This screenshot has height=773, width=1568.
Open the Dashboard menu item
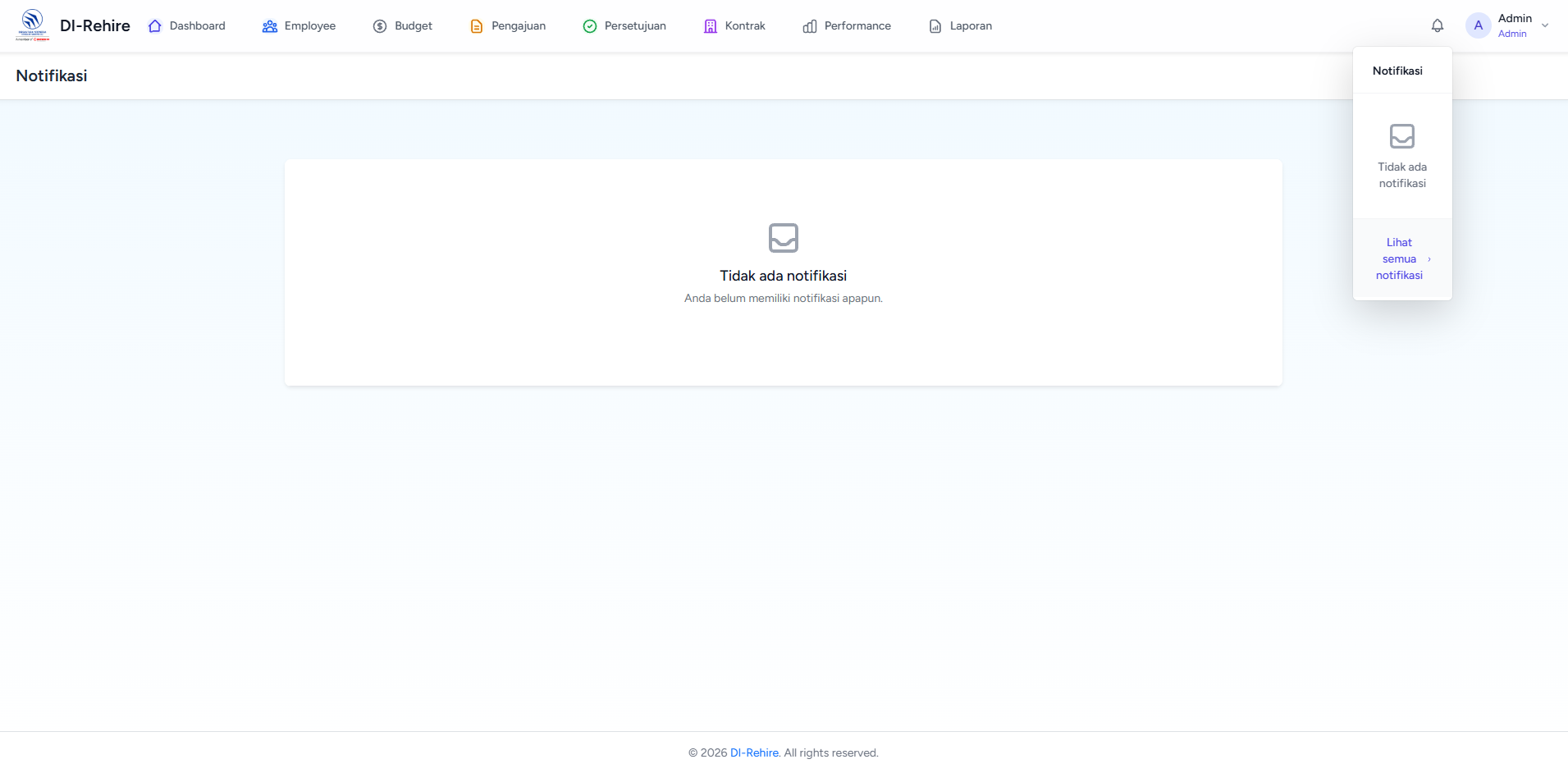(187, 26)
